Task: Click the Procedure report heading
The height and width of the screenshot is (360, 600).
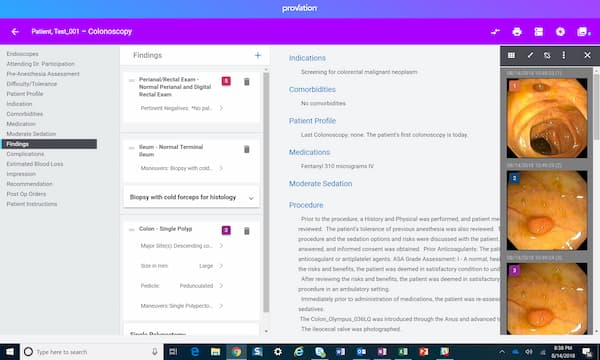Action: click(x=306, y=205)
